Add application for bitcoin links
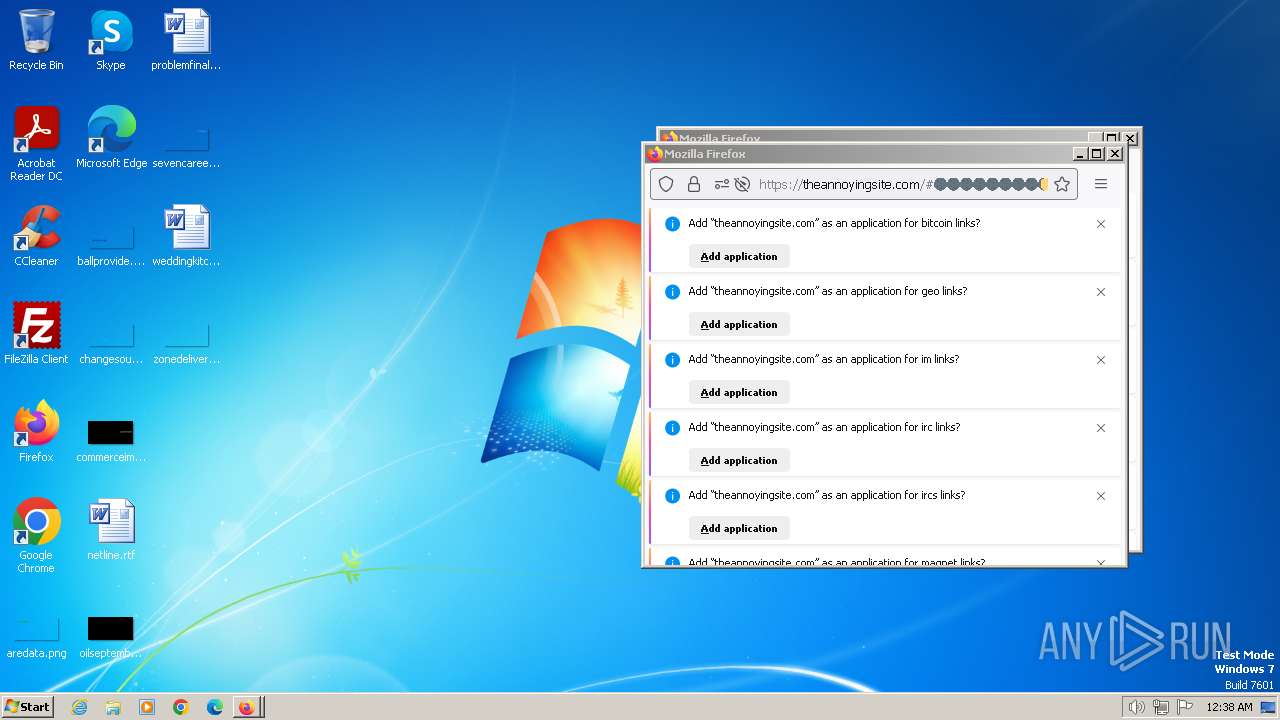The image size is (1280, 720). point(739,256)
